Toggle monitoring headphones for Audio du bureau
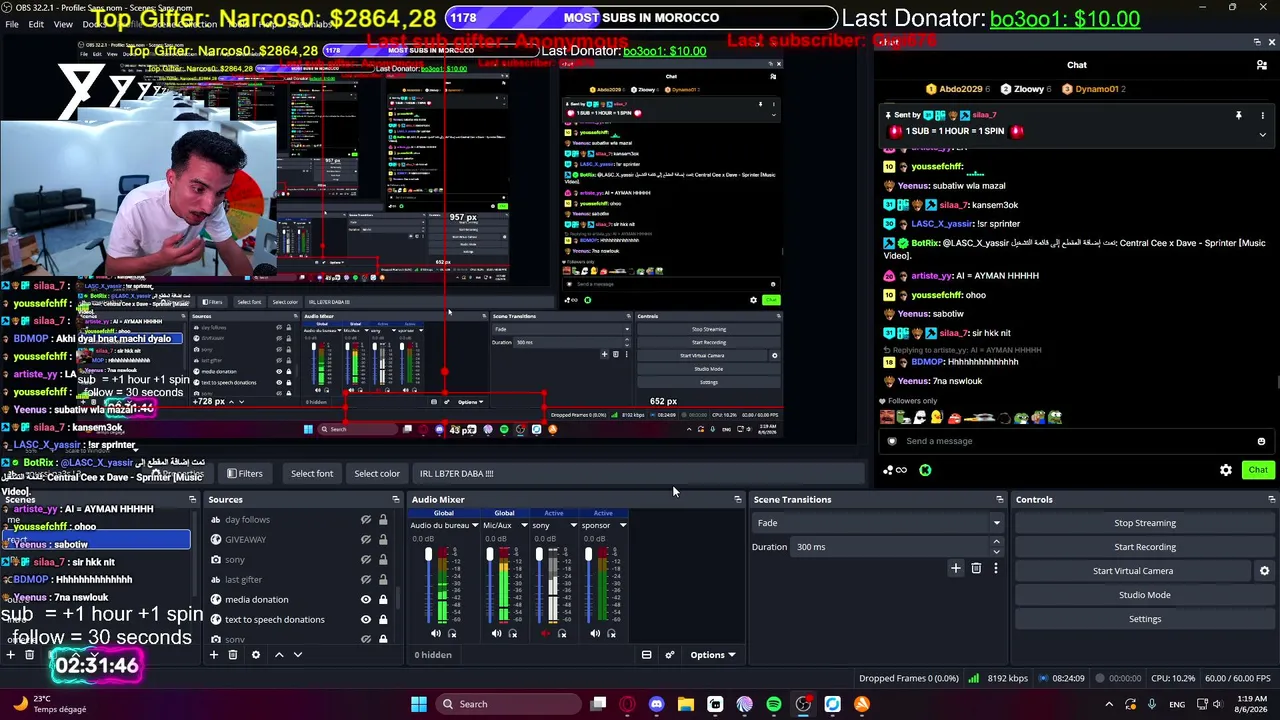 pyautogui.click(x=452, y=633)
